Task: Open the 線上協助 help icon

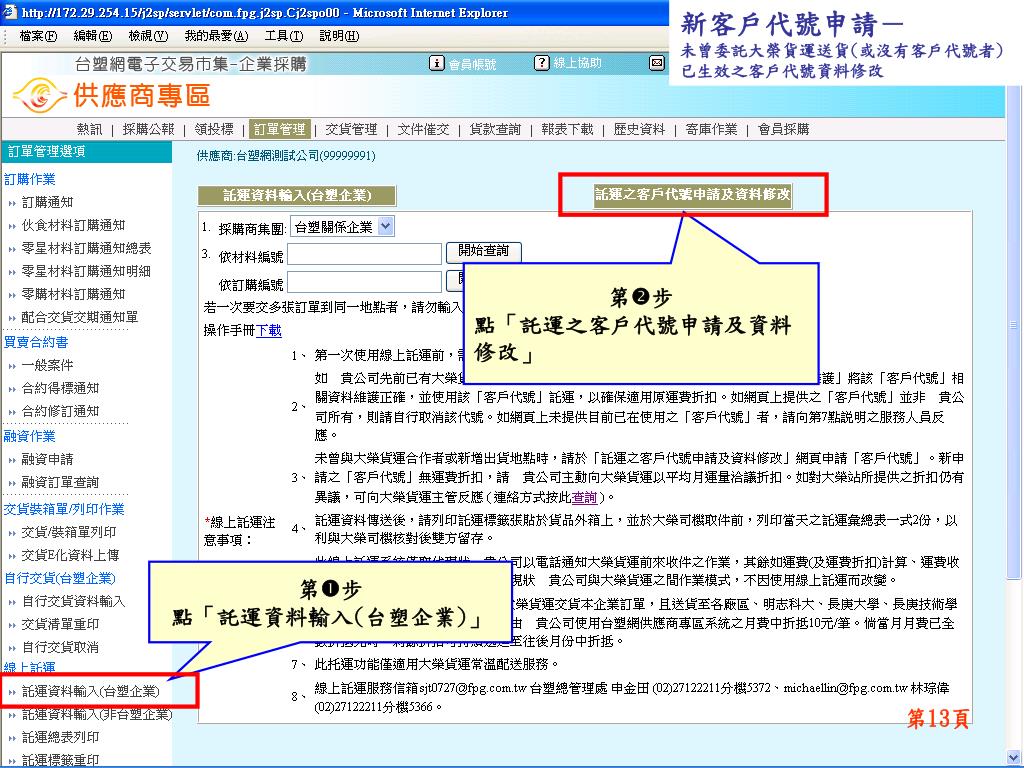Action: point(541,63)
